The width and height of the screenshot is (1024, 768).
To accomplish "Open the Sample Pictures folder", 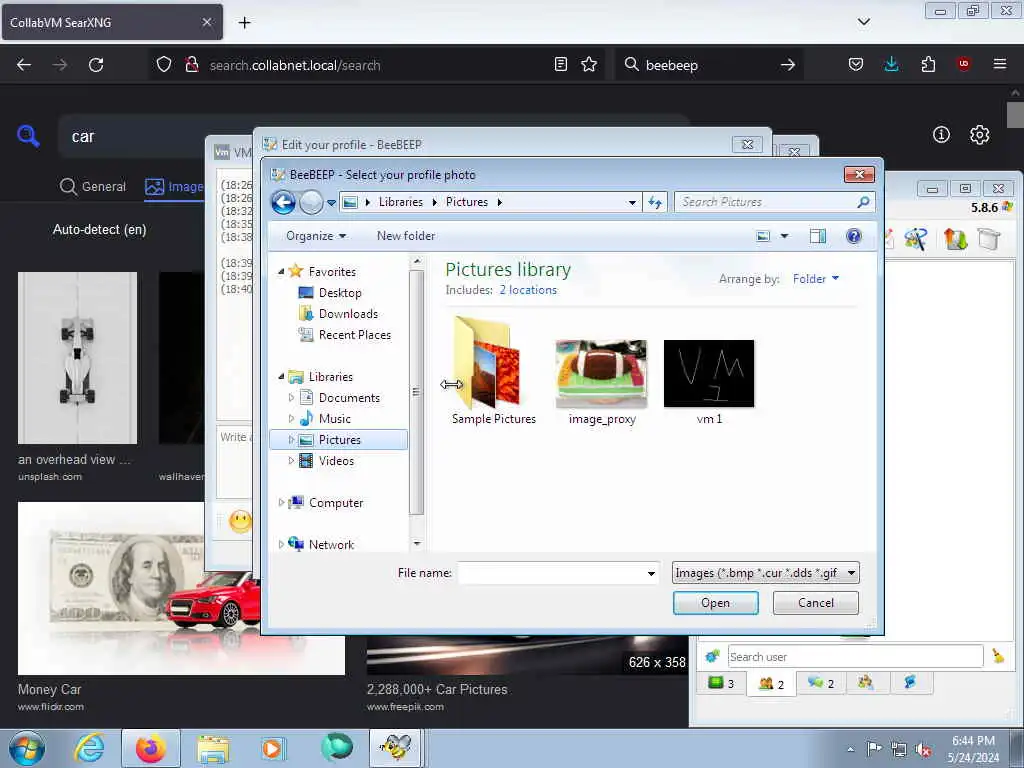I will [x=494, y=371].
